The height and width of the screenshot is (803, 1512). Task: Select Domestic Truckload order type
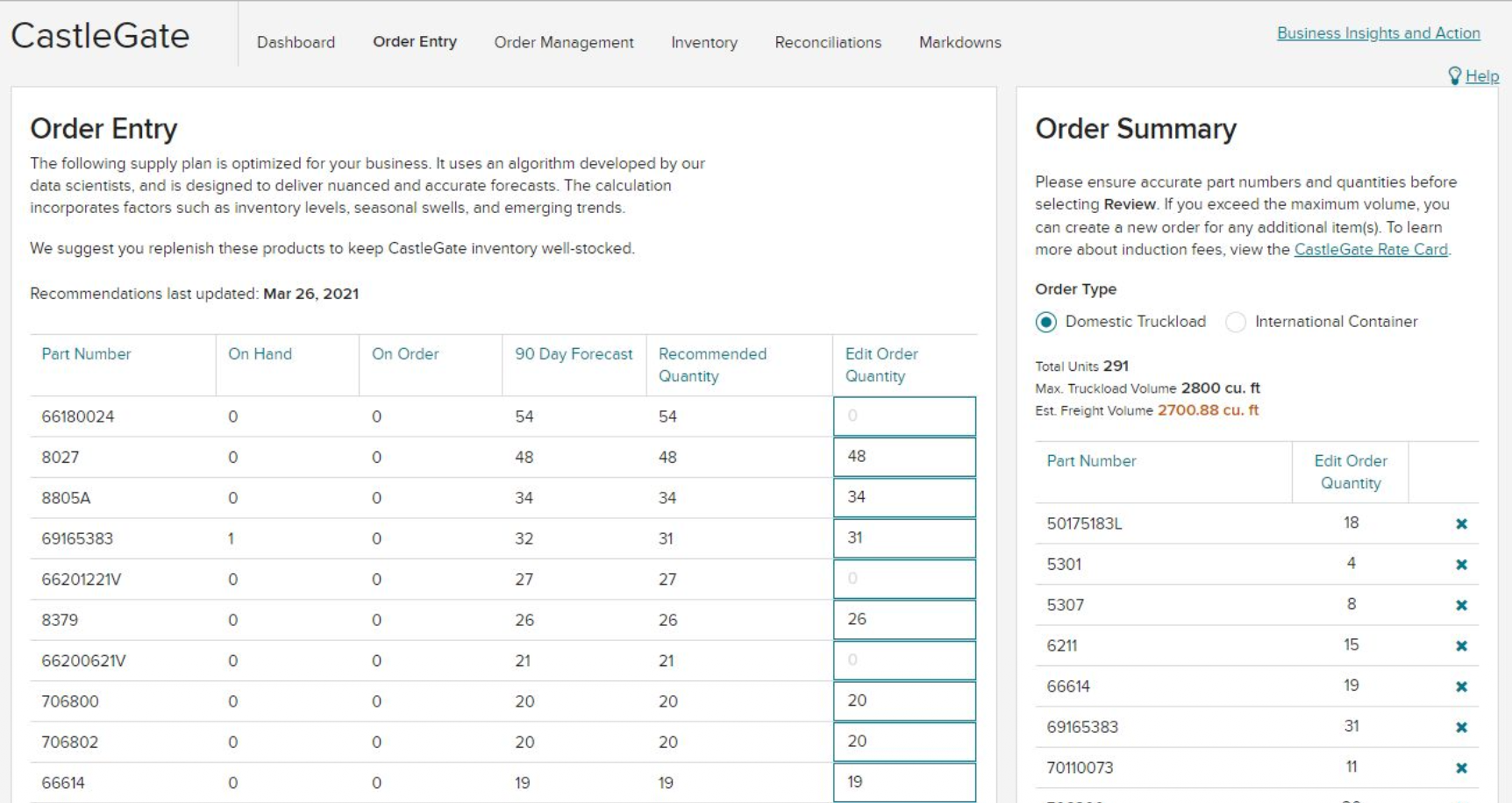(x=1045, y=322)
